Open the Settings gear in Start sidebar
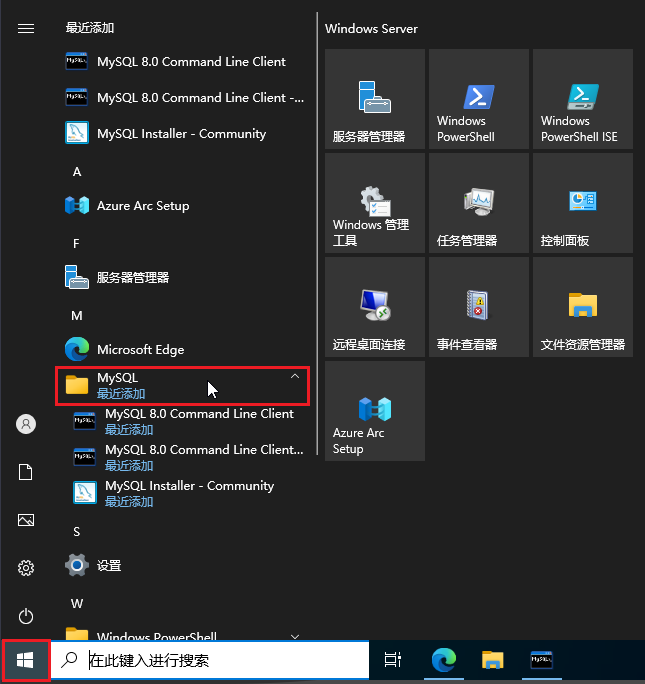The image size is (645, 684). [26, 568]
